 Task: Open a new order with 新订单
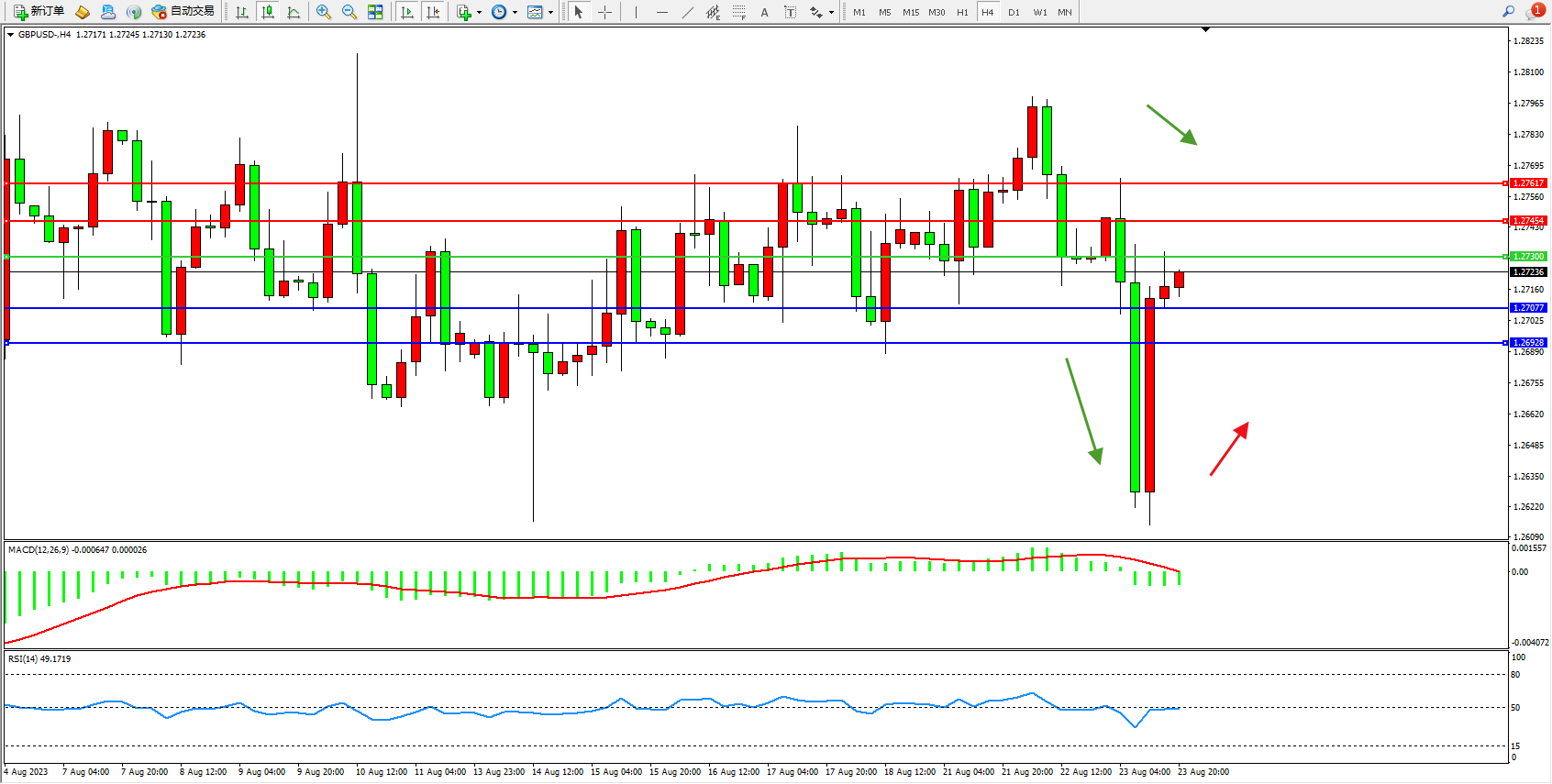tap(39, 12)
